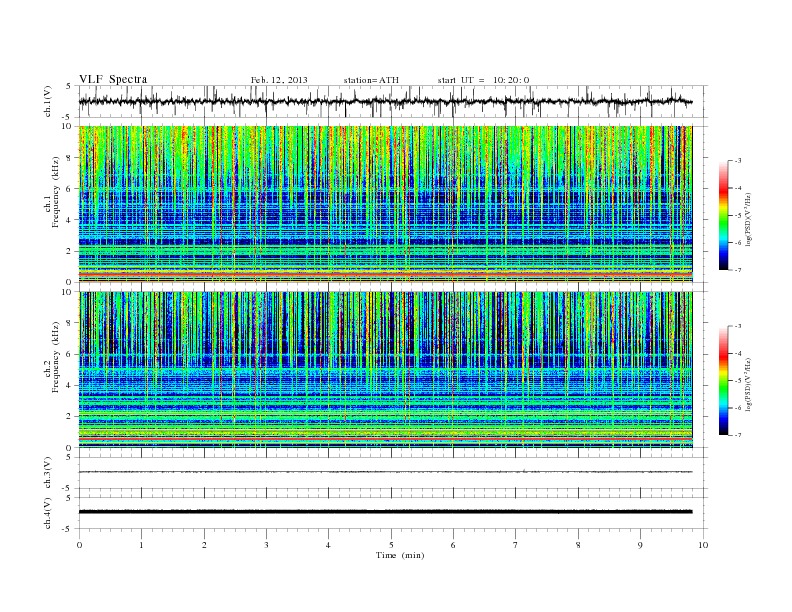Click the "log(PSD)(V²/Hz)" label of the ch.2 color bar
This screenshot has height=612, width=792.
pyautogui.click(x=748, y=383)
